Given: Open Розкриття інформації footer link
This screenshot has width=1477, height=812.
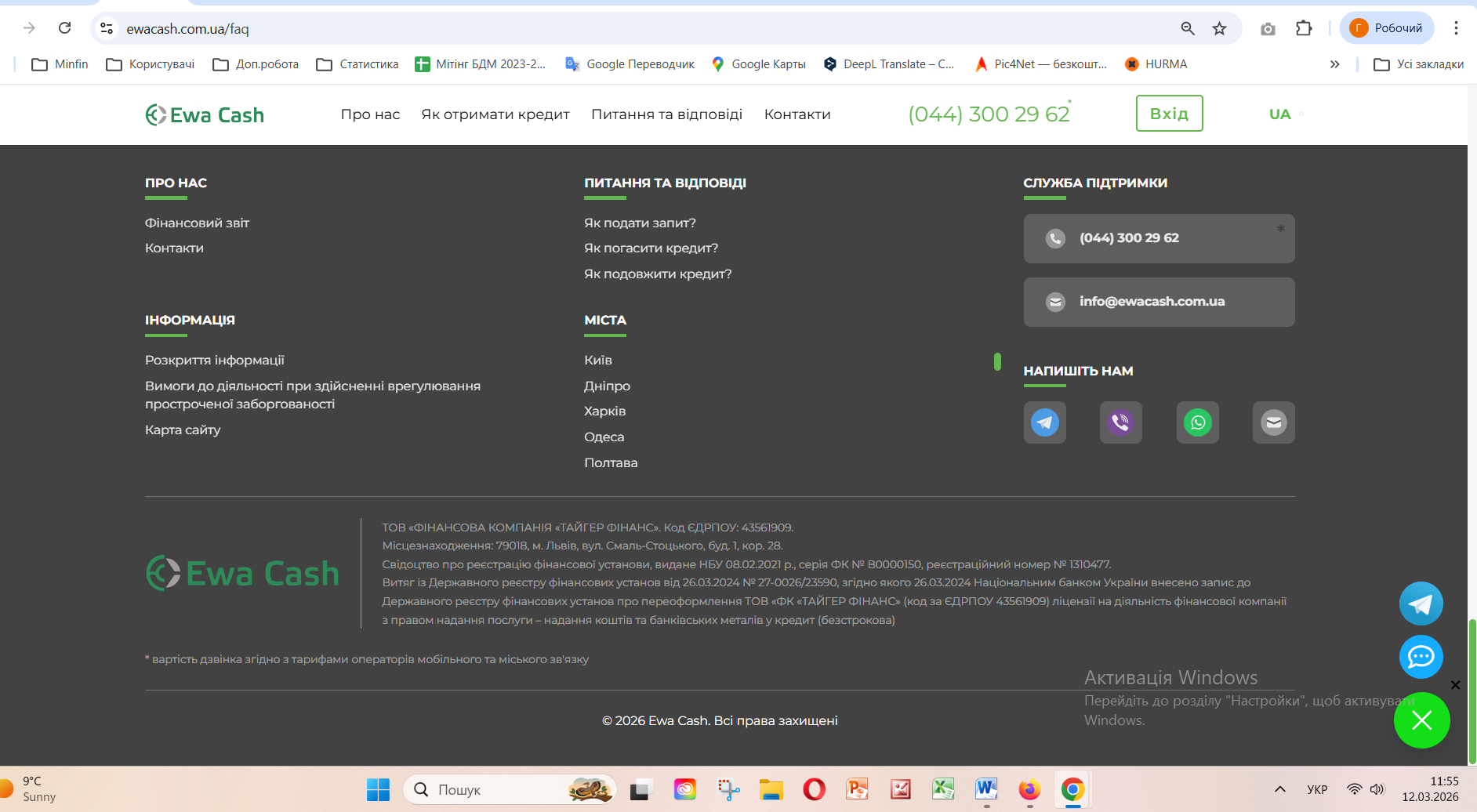Looking at the screenshot, I should (215, 361).
